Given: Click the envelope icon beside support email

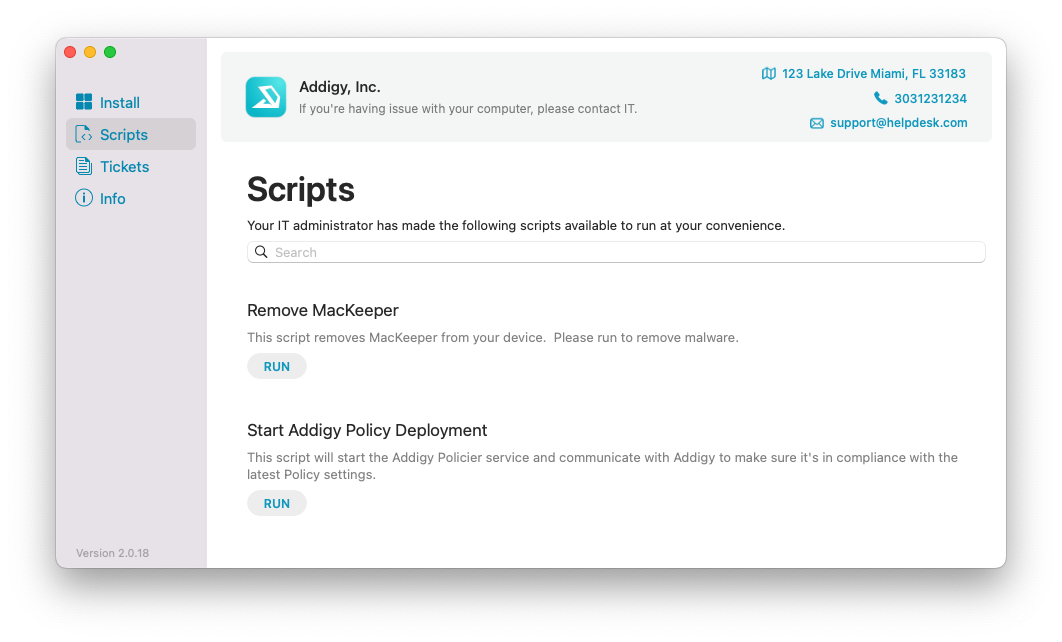Looking at the screenshot, I should pos(817,123).
